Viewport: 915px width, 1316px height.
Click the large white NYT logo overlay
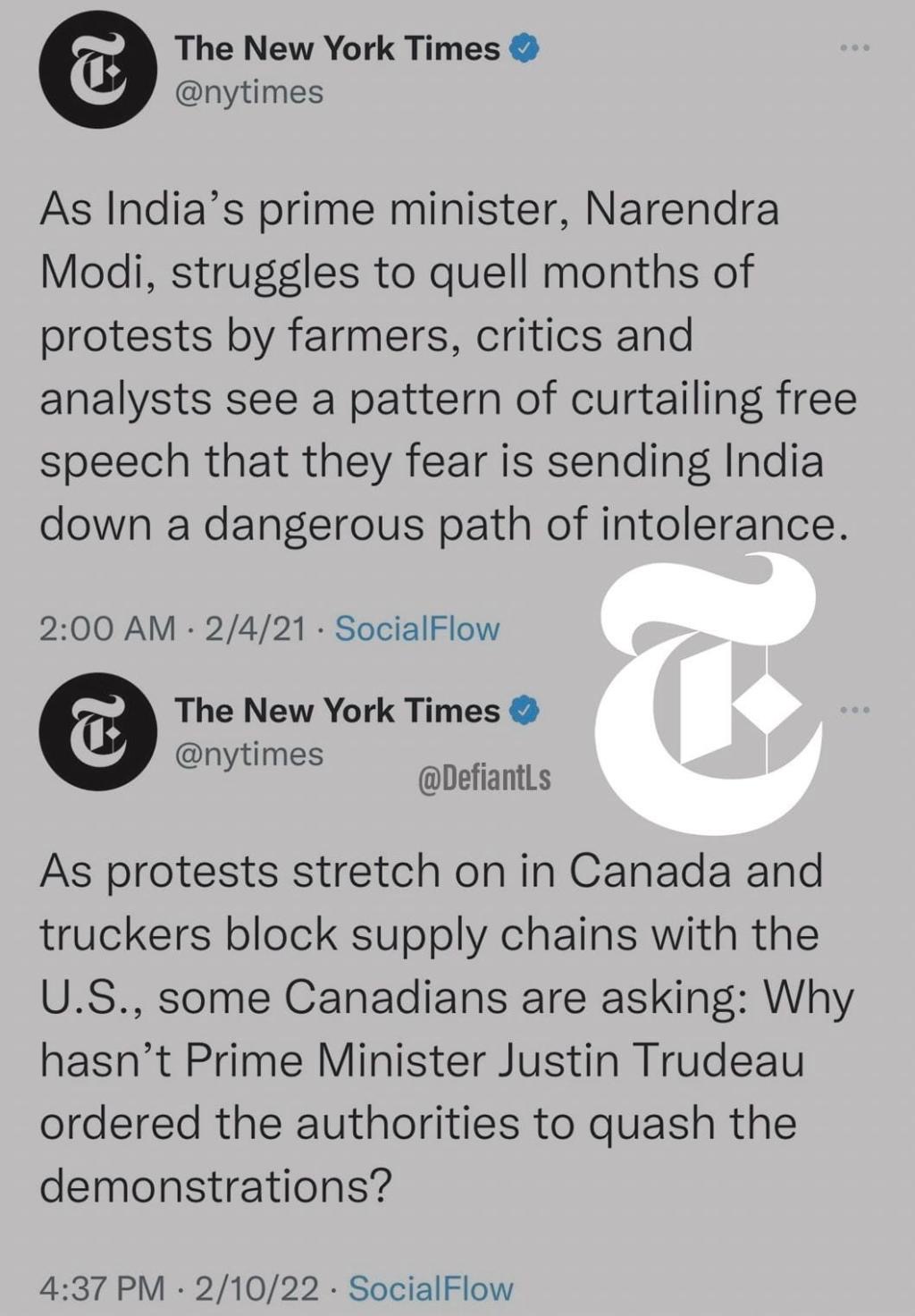(710, 693)
